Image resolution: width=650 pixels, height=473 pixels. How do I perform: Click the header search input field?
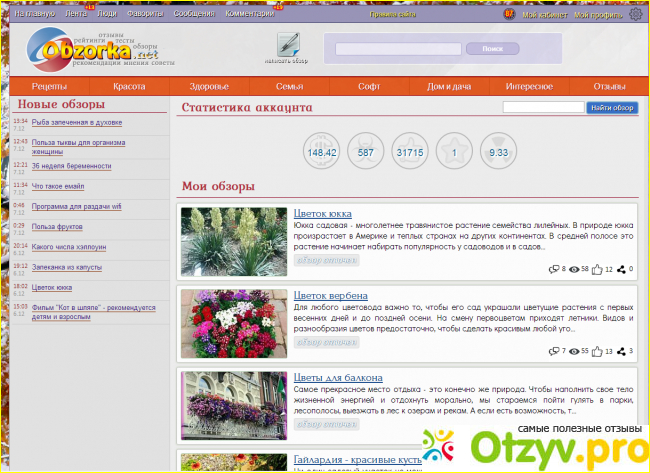click(x=397, y=48)
